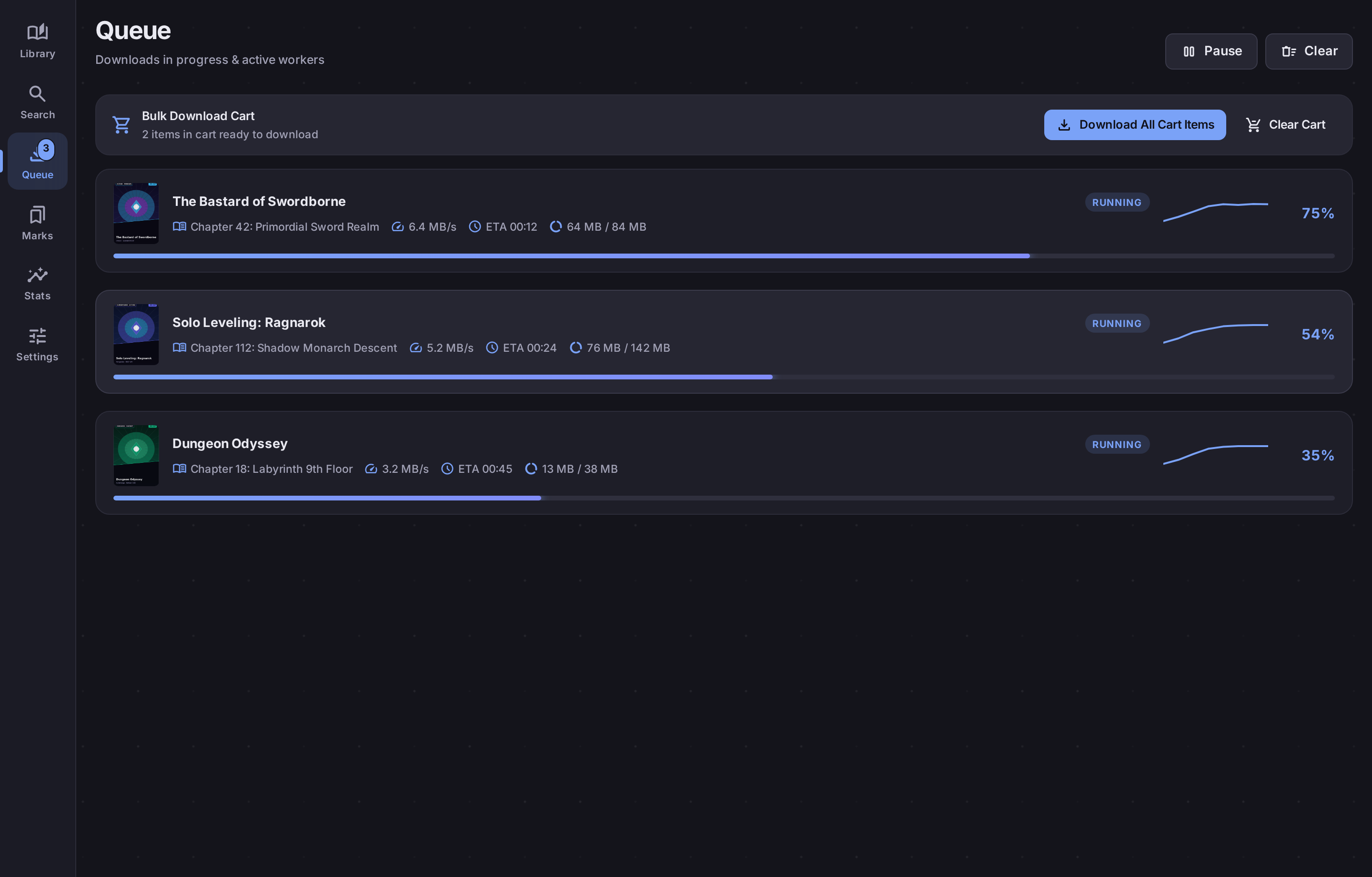Open Solo Leveling: Ragnarok cover thumbnail
Image resolution: width=1372 pixels, height=877 pixels.
(136, 334)
